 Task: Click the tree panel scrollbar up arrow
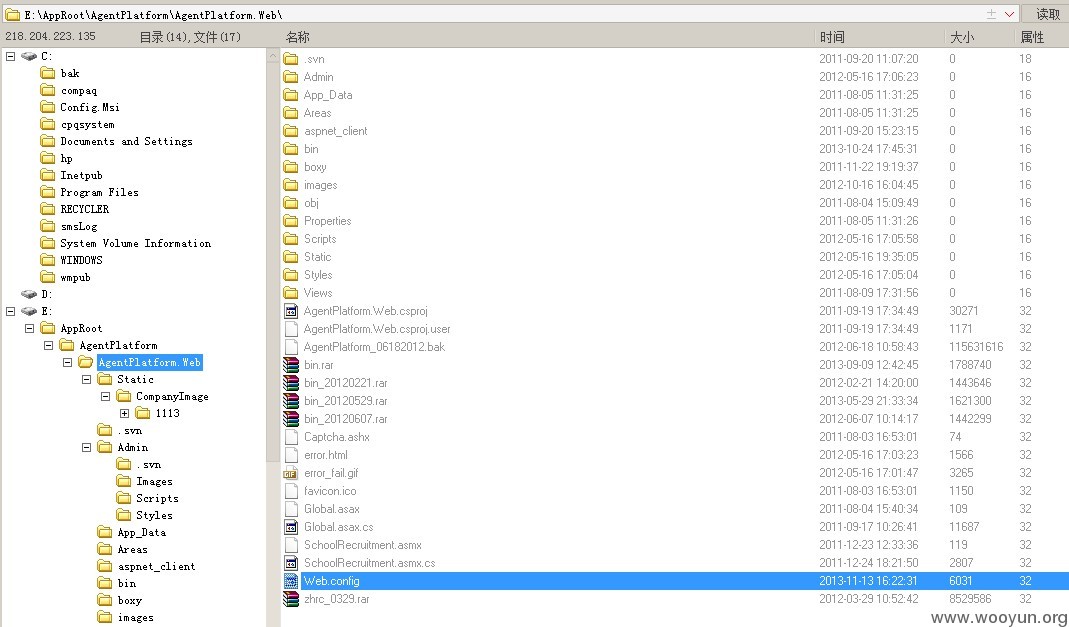(x=273, y=56)
